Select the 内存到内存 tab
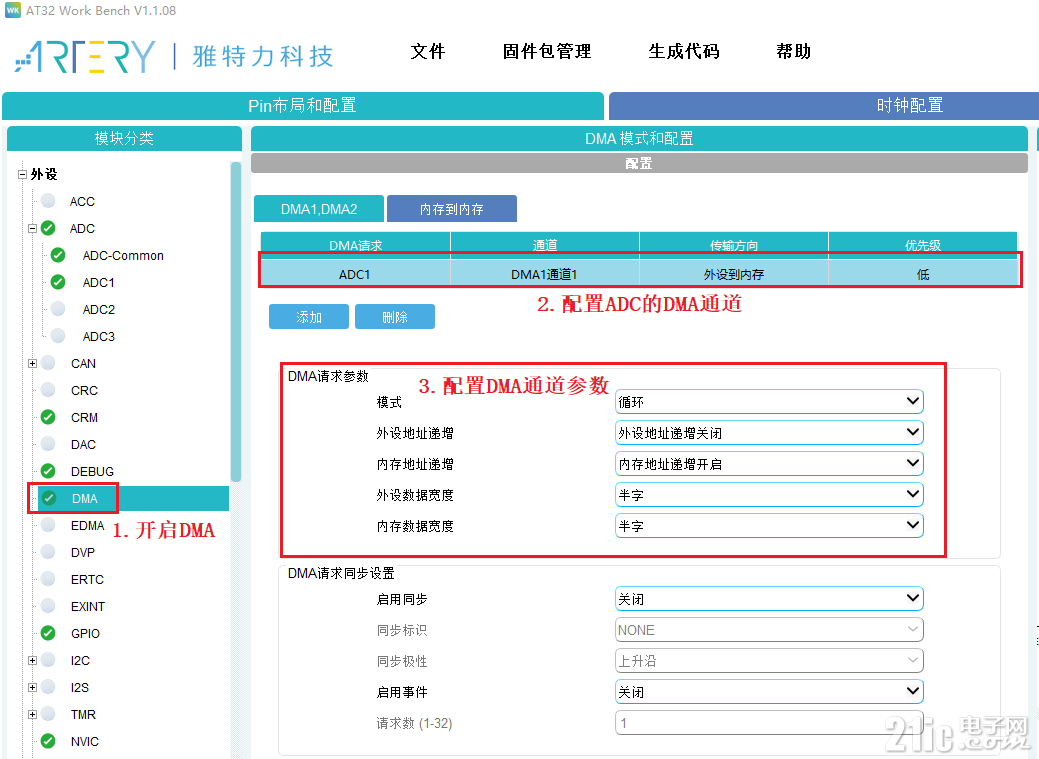The height and width of the screenshot is (759, 1039). click(452, 209)
